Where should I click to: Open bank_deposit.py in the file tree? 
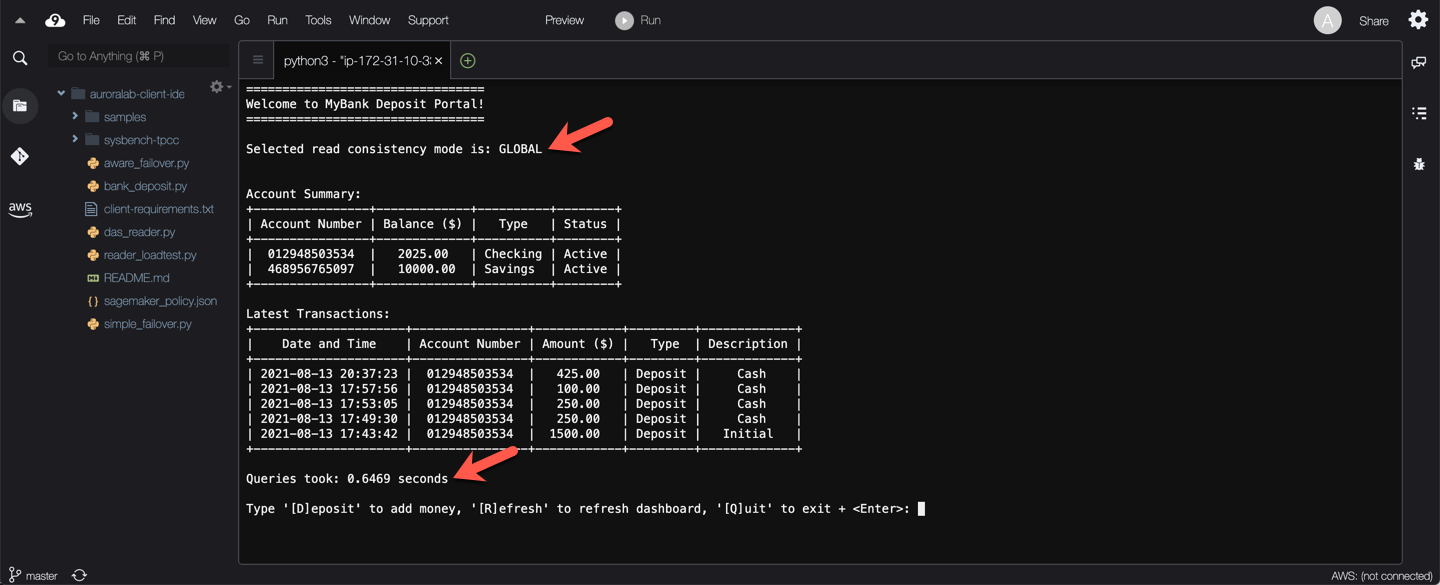(145, 186)
